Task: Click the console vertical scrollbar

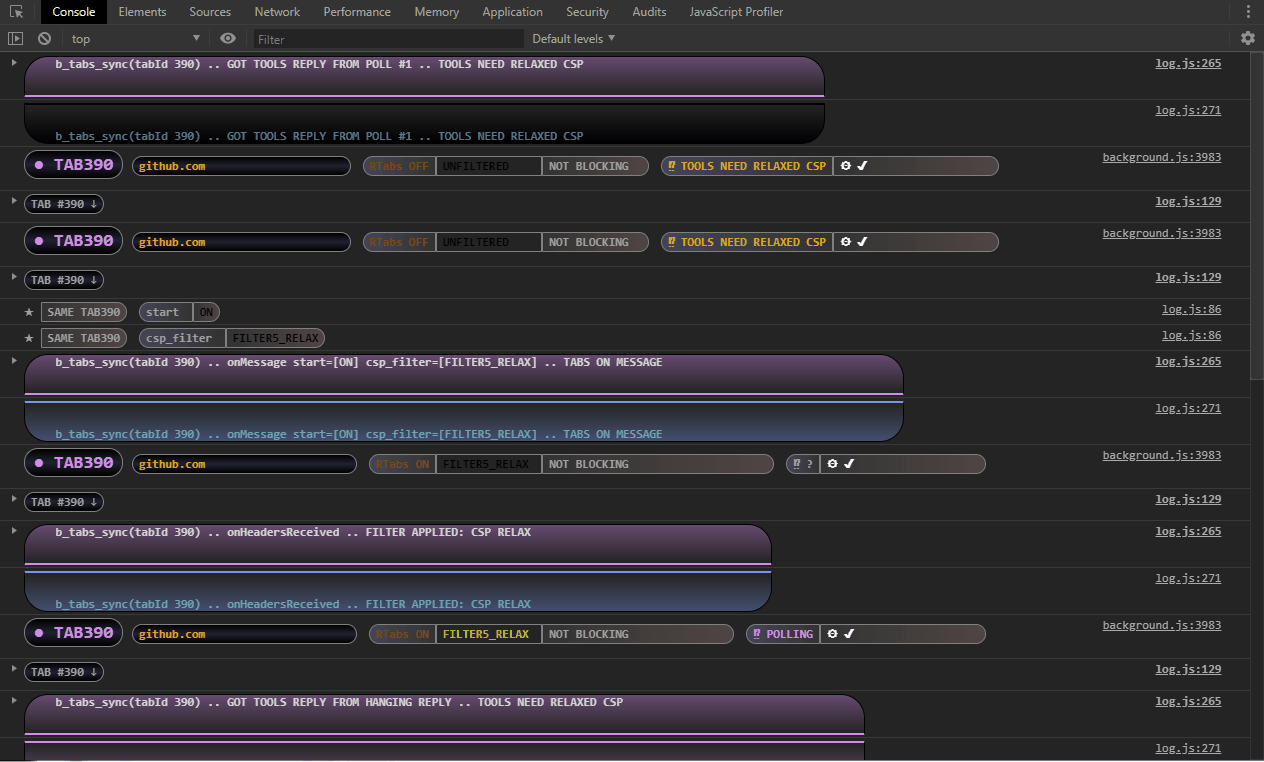Action: pos(1256,220)
